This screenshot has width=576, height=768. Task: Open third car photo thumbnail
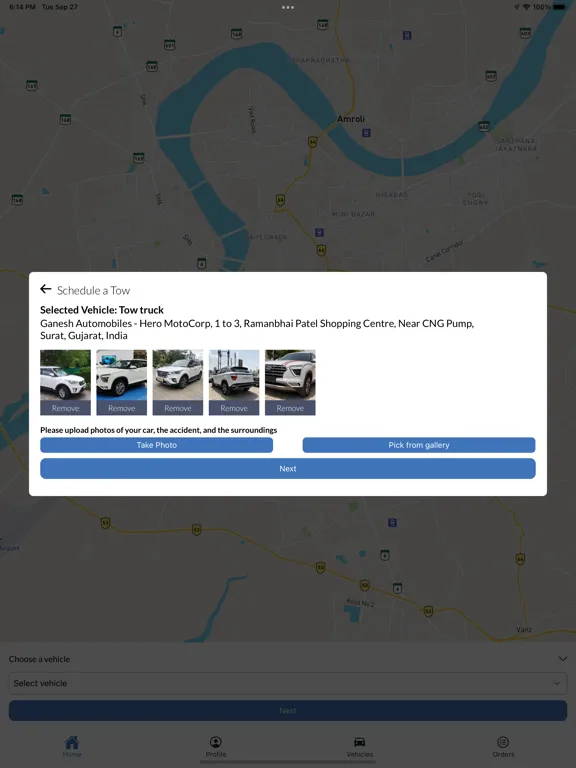pos(178,375)
